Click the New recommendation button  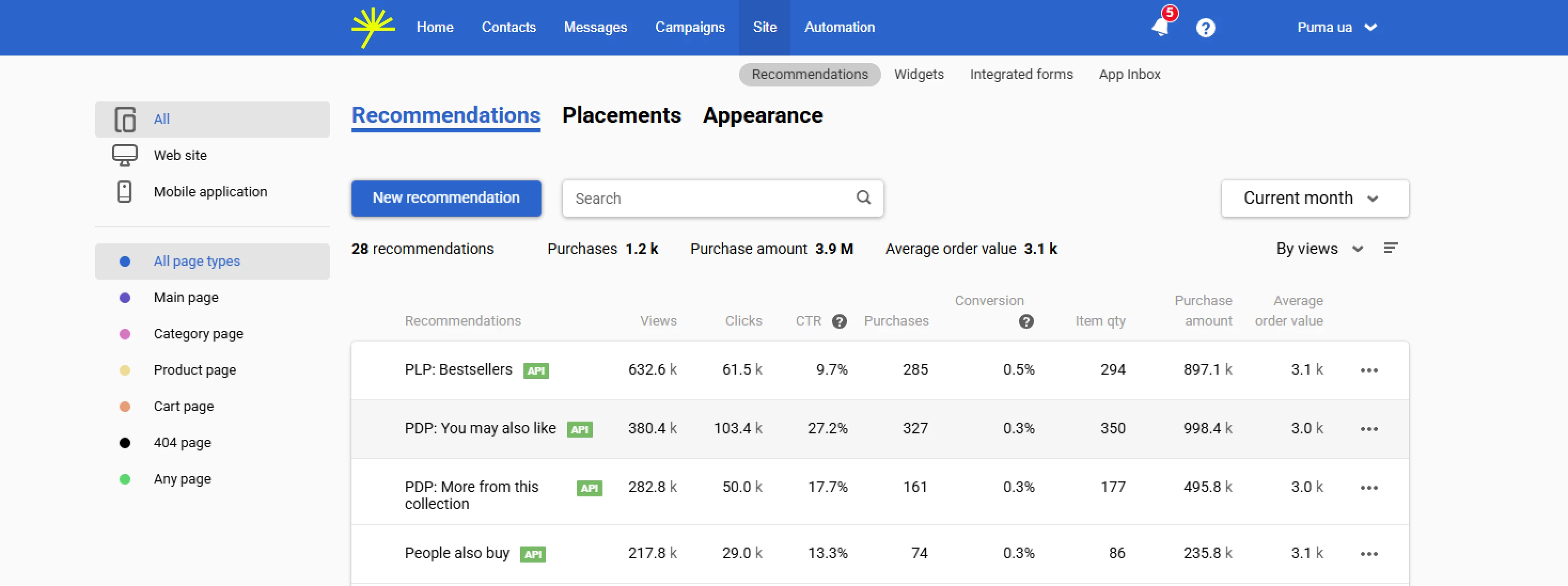coord(445,198)
